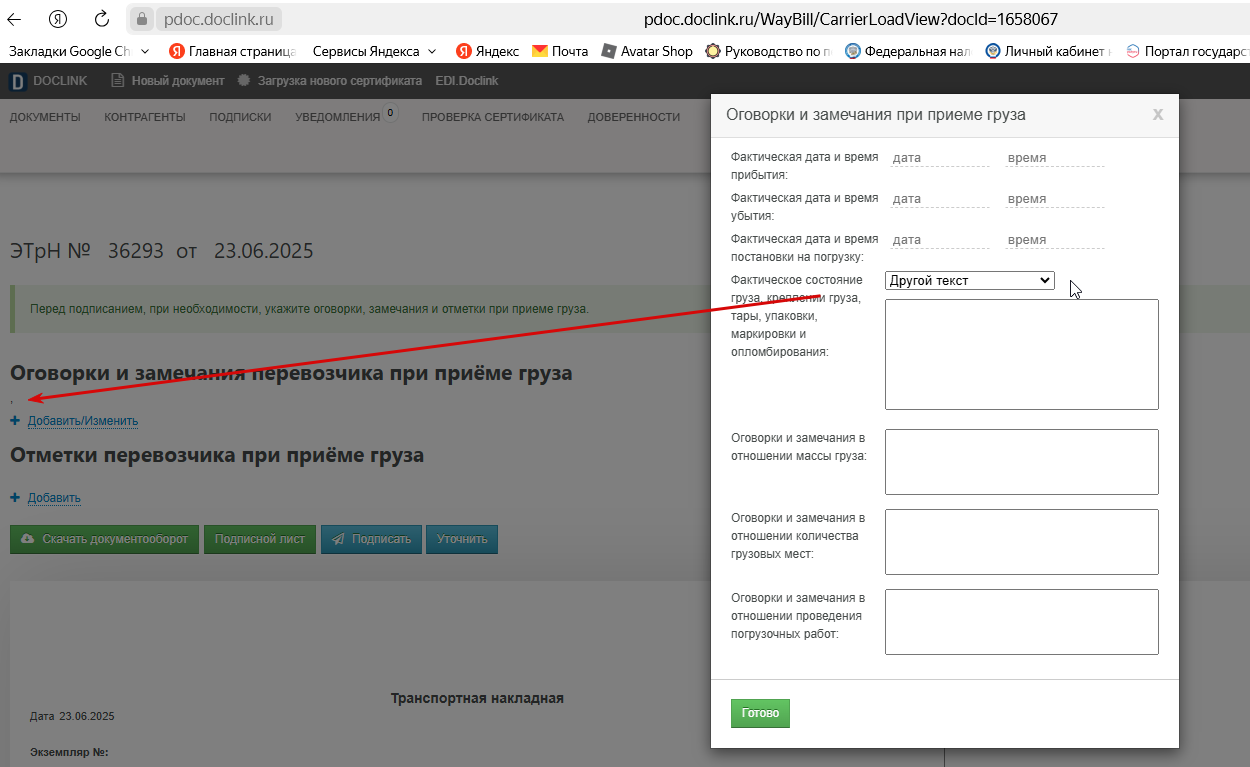Download via Скачать документооборот button

click(104, 539)
